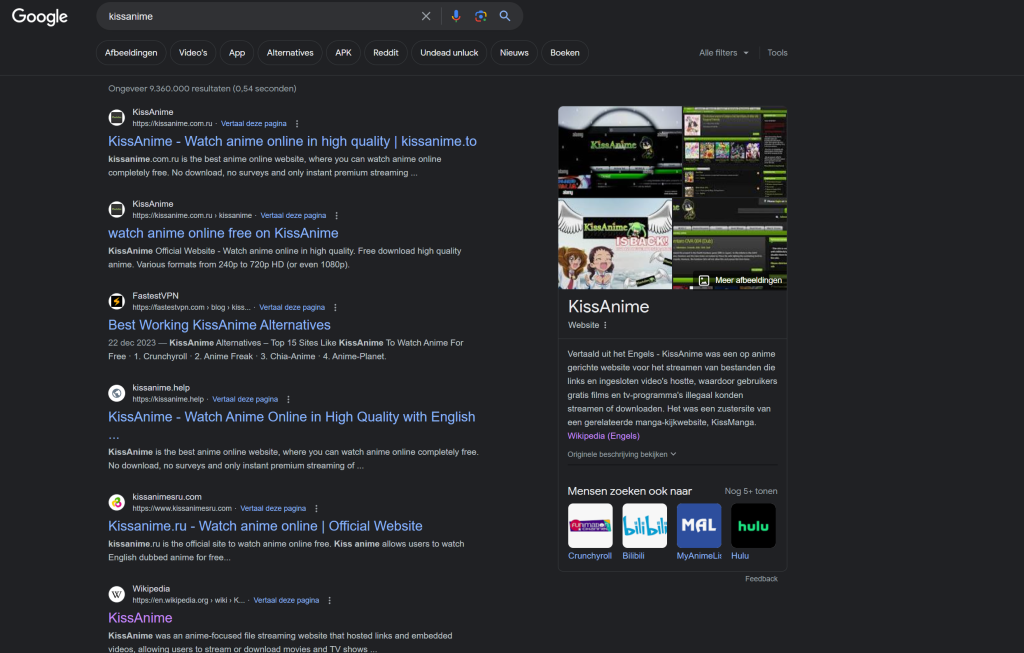Click the Feedback link below knowledge panel
The width and height of the screenshot is (1024, 653).
click(x=761, y=579)
